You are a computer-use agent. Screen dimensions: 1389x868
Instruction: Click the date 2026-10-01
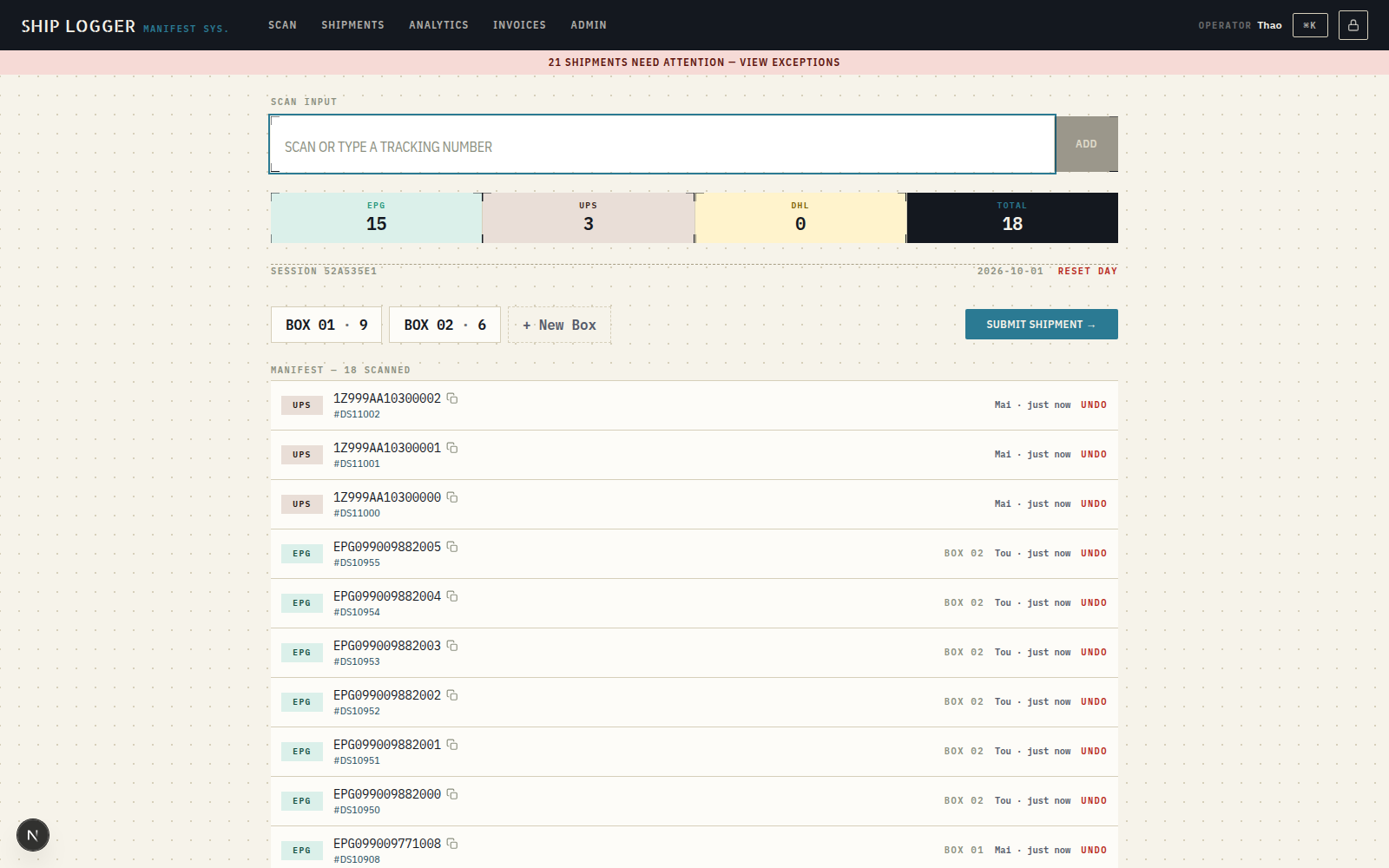coord(1010,271)
